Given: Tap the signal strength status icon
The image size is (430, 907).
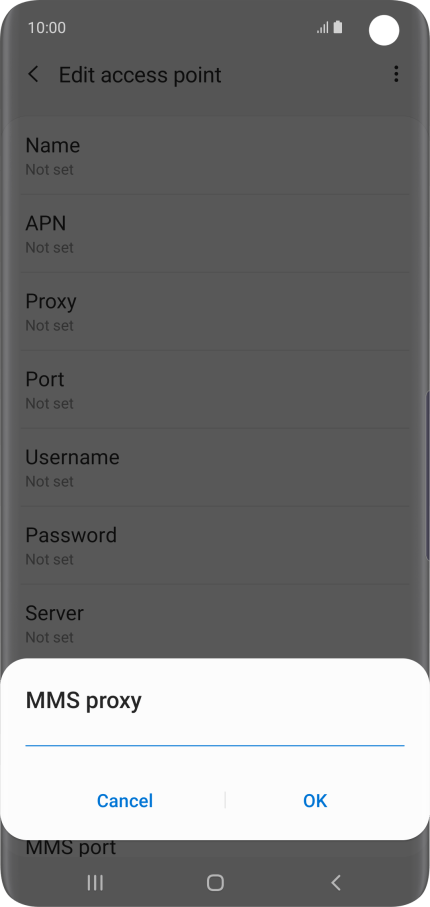Looking at the screenshot, I should click(x=322, y=27).
